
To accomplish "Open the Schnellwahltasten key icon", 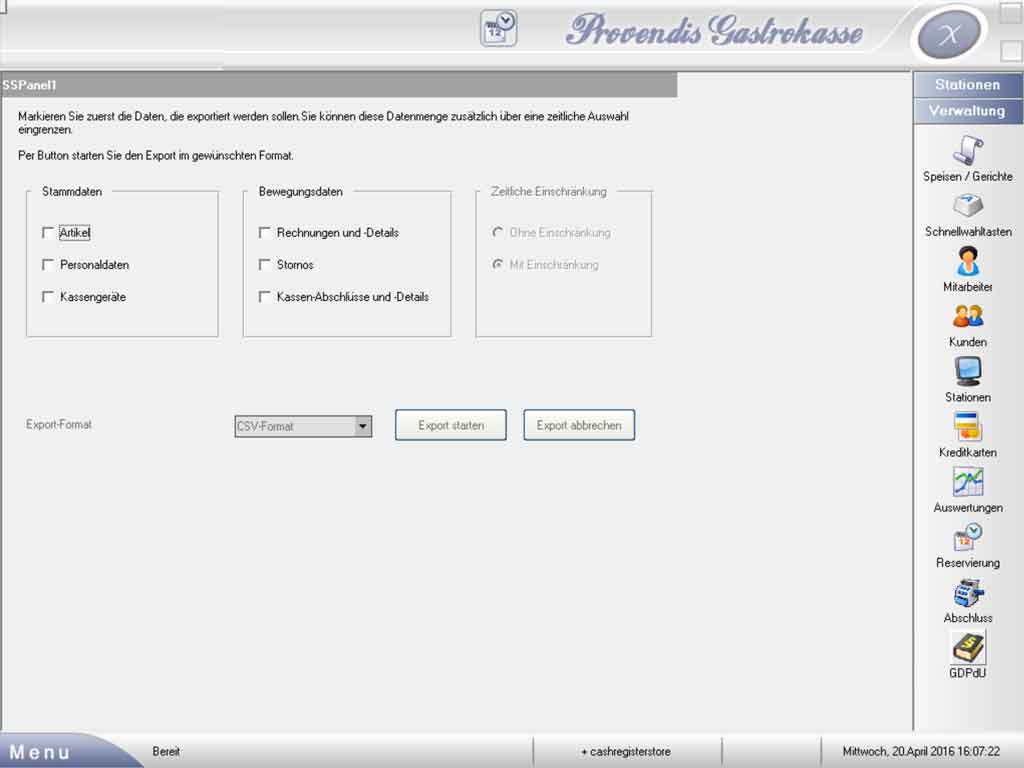I will [968, 206].
